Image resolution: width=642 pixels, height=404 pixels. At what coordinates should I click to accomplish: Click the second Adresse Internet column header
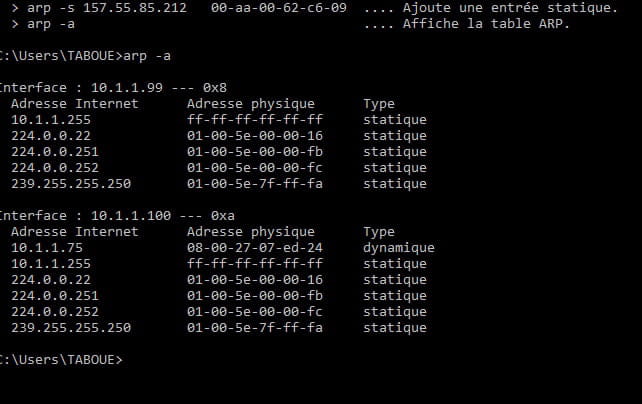[x=75, y=232]
